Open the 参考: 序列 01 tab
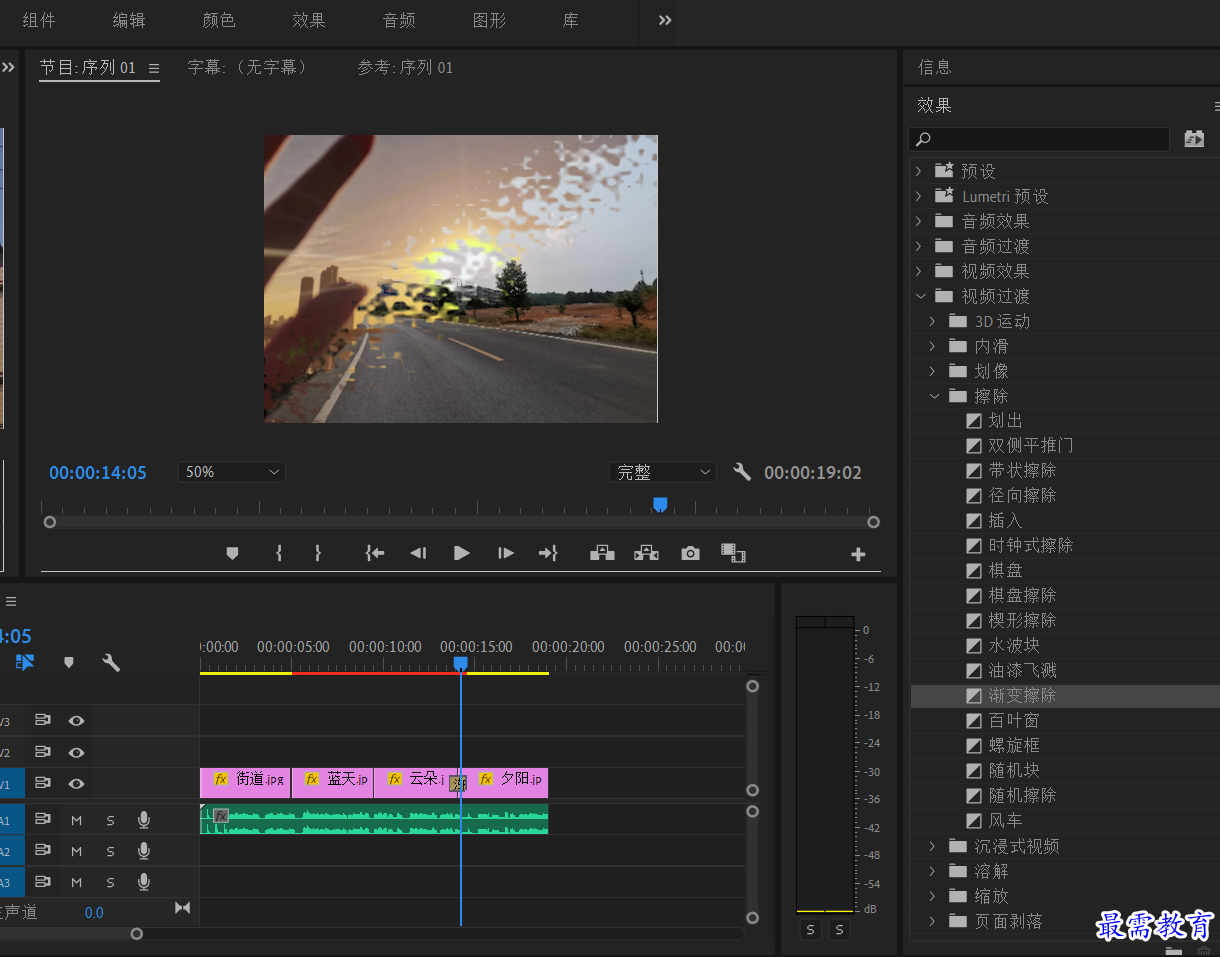This screenshot has width=1220, height=957. 405,68
